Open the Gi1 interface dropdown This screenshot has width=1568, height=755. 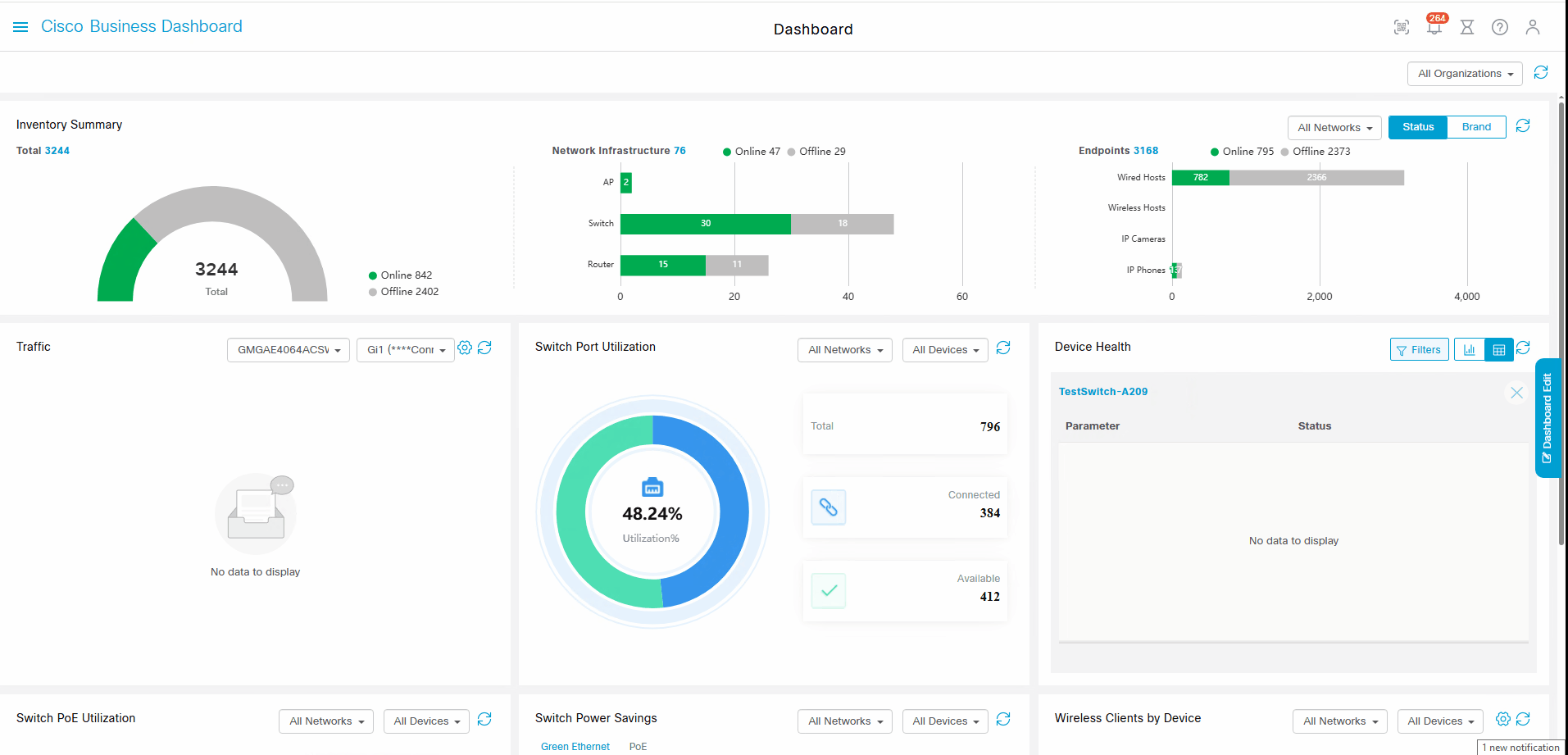coord(406,350)
